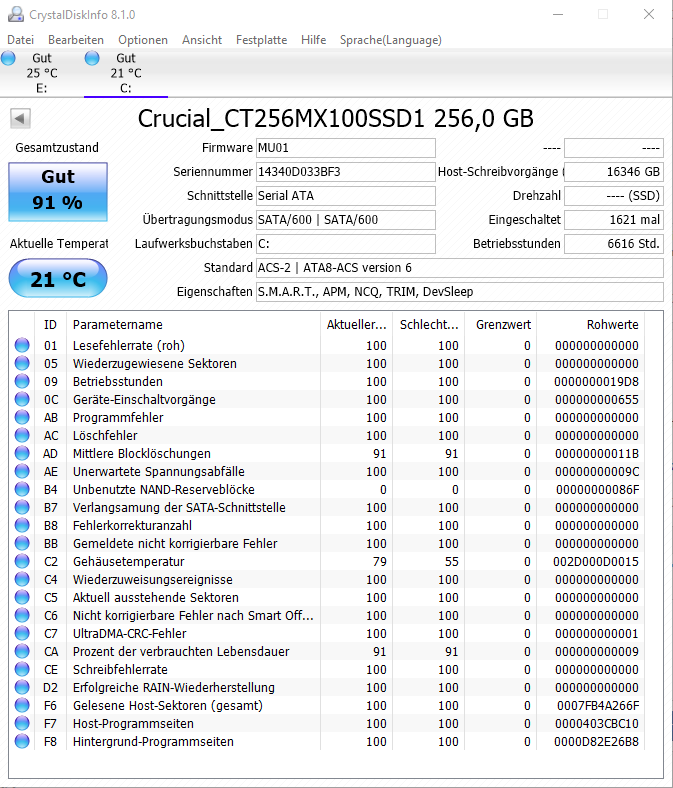
Task: Open the Hilfe menu
Action: click(314, 40)
